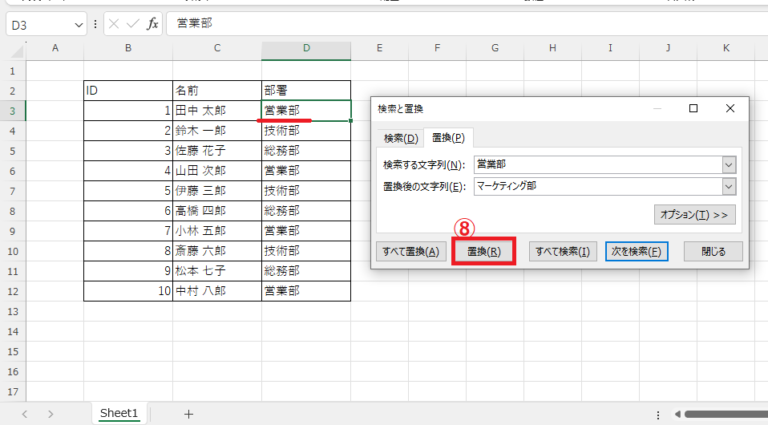768x425 pixels.
Task: Click the fx Insert Function icon
Action: tap(153, 23)
